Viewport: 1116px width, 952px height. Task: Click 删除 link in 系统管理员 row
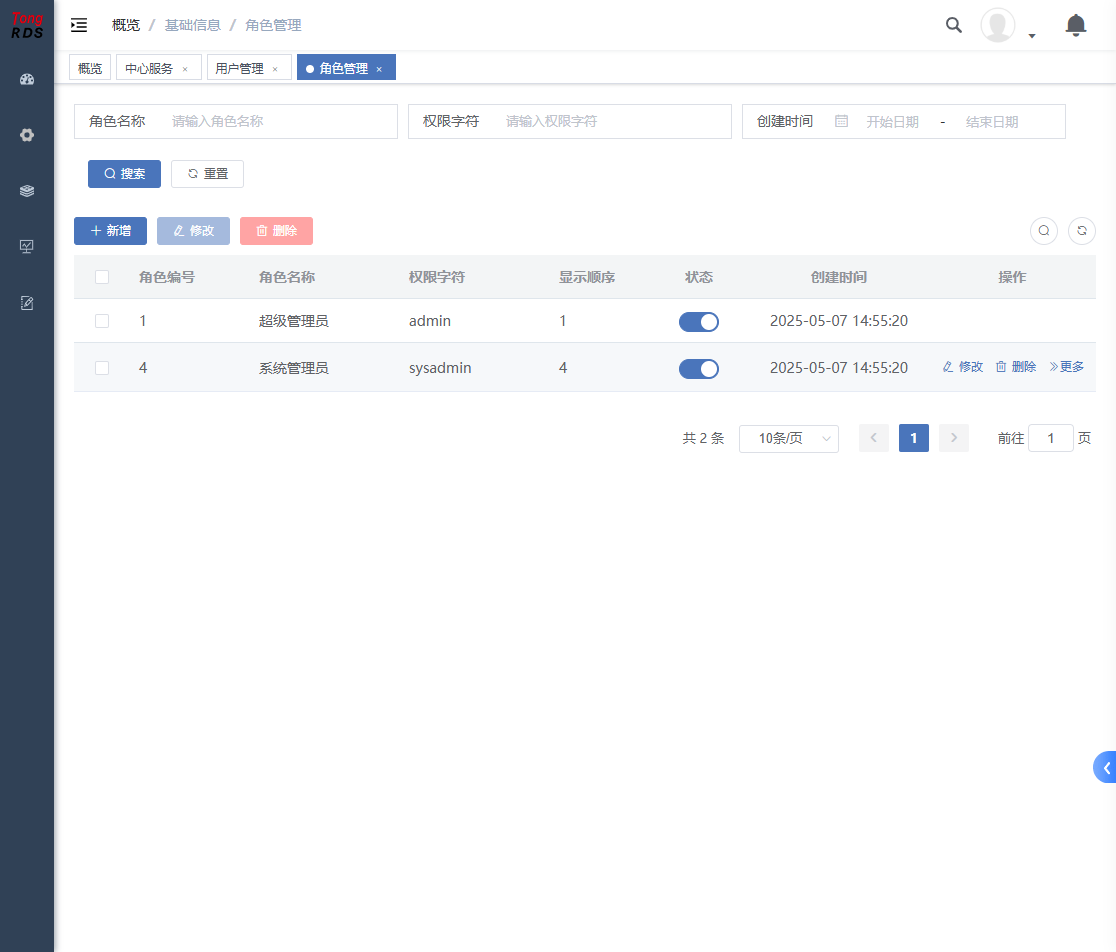(1016, 366)
